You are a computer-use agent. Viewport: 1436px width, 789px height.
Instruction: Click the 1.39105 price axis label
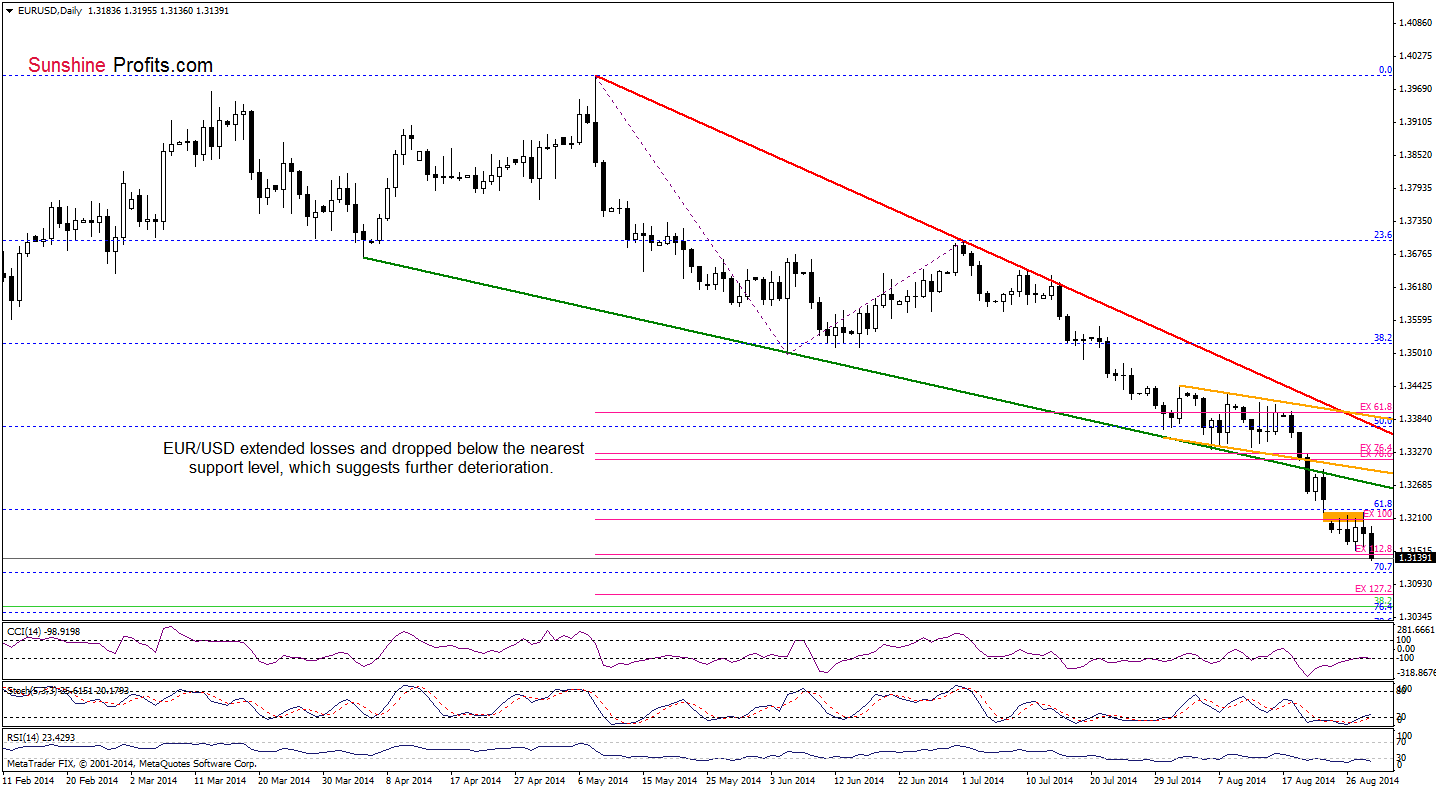(x=1417, y=122)
